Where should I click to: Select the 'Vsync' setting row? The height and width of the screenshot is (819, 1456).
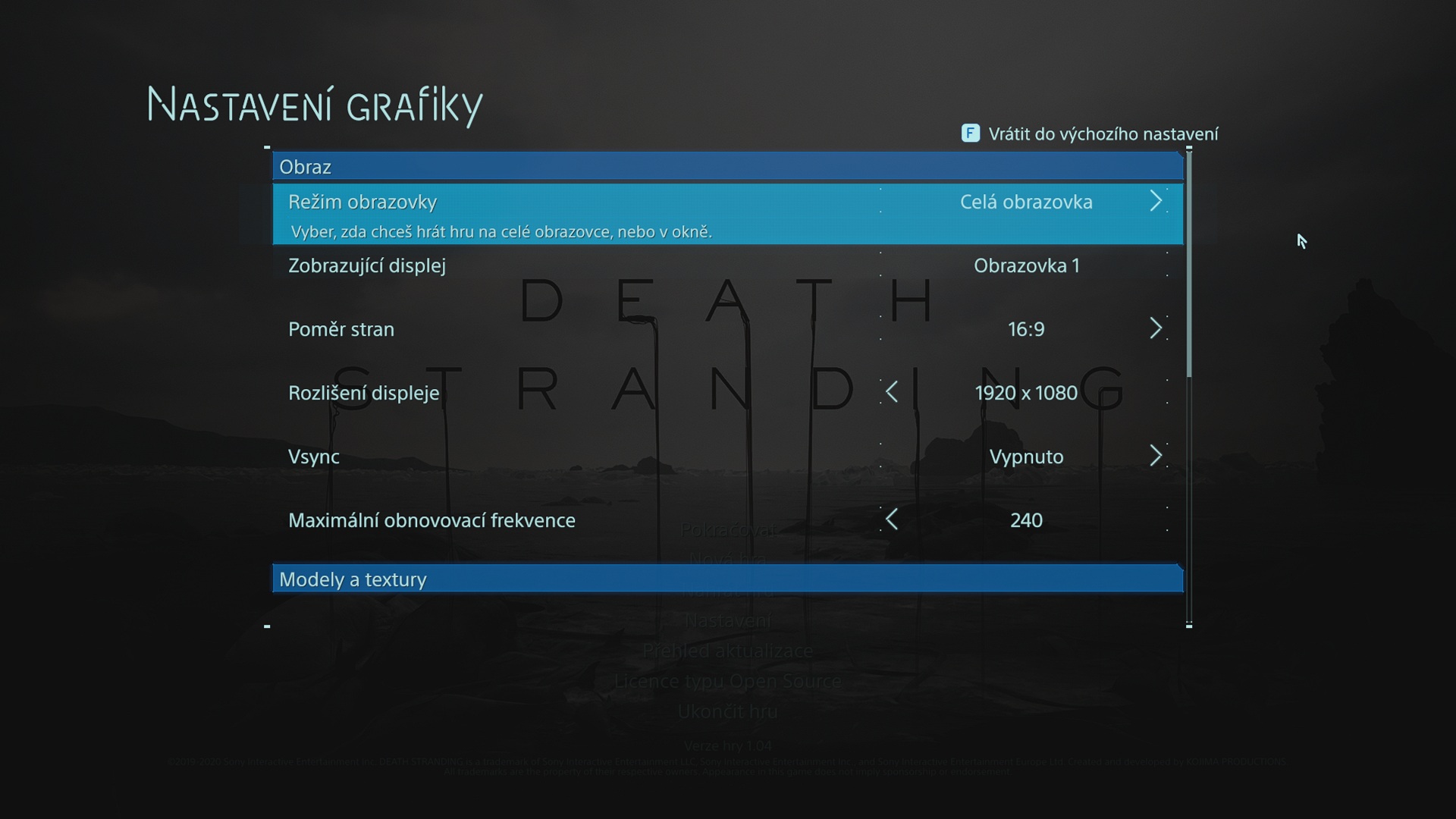coord(728,457)
